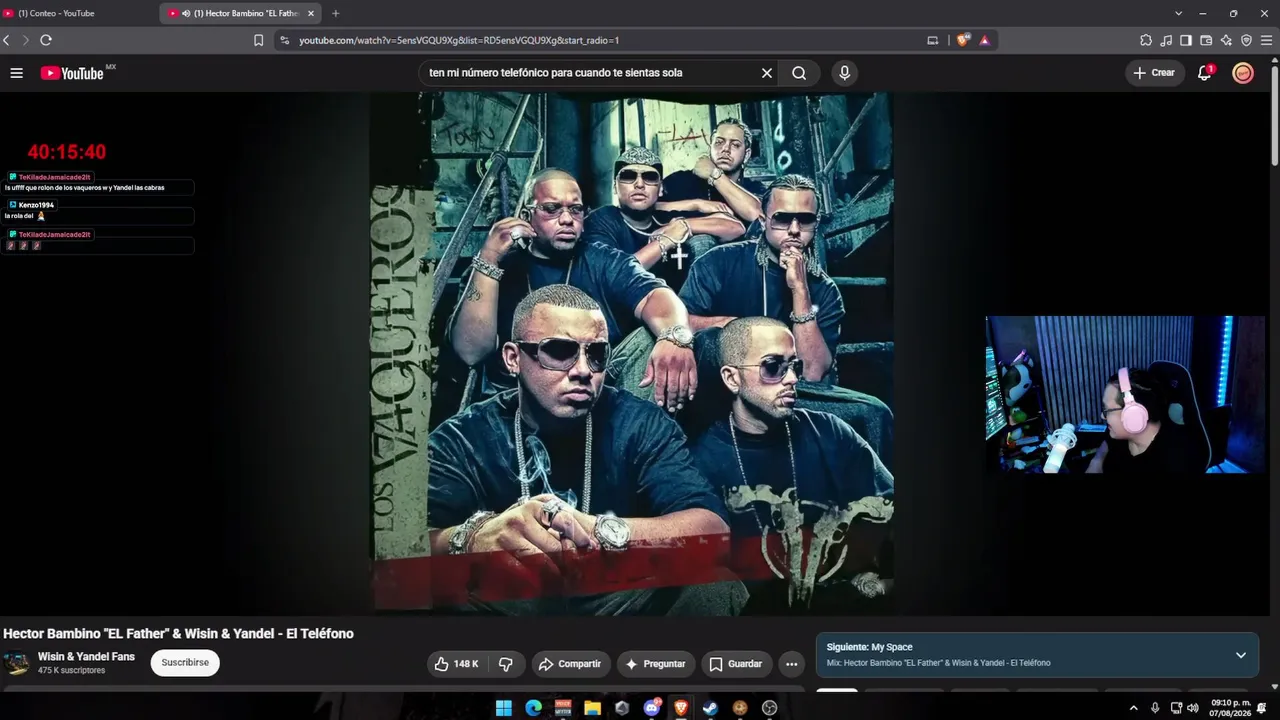This screenshot has height=720, width=1280.
Task: Switch to the Conteo - YouTube tab
Action: point(75,13)
